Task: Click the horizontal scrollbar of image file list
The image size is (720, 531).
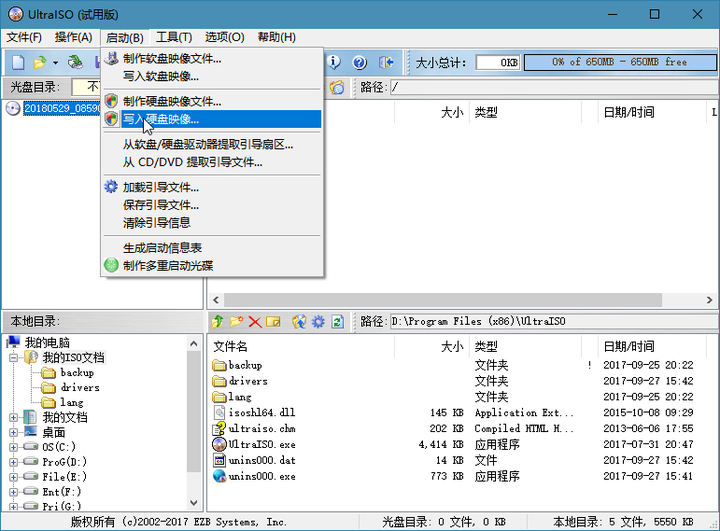Action: [x=443, y=300]
